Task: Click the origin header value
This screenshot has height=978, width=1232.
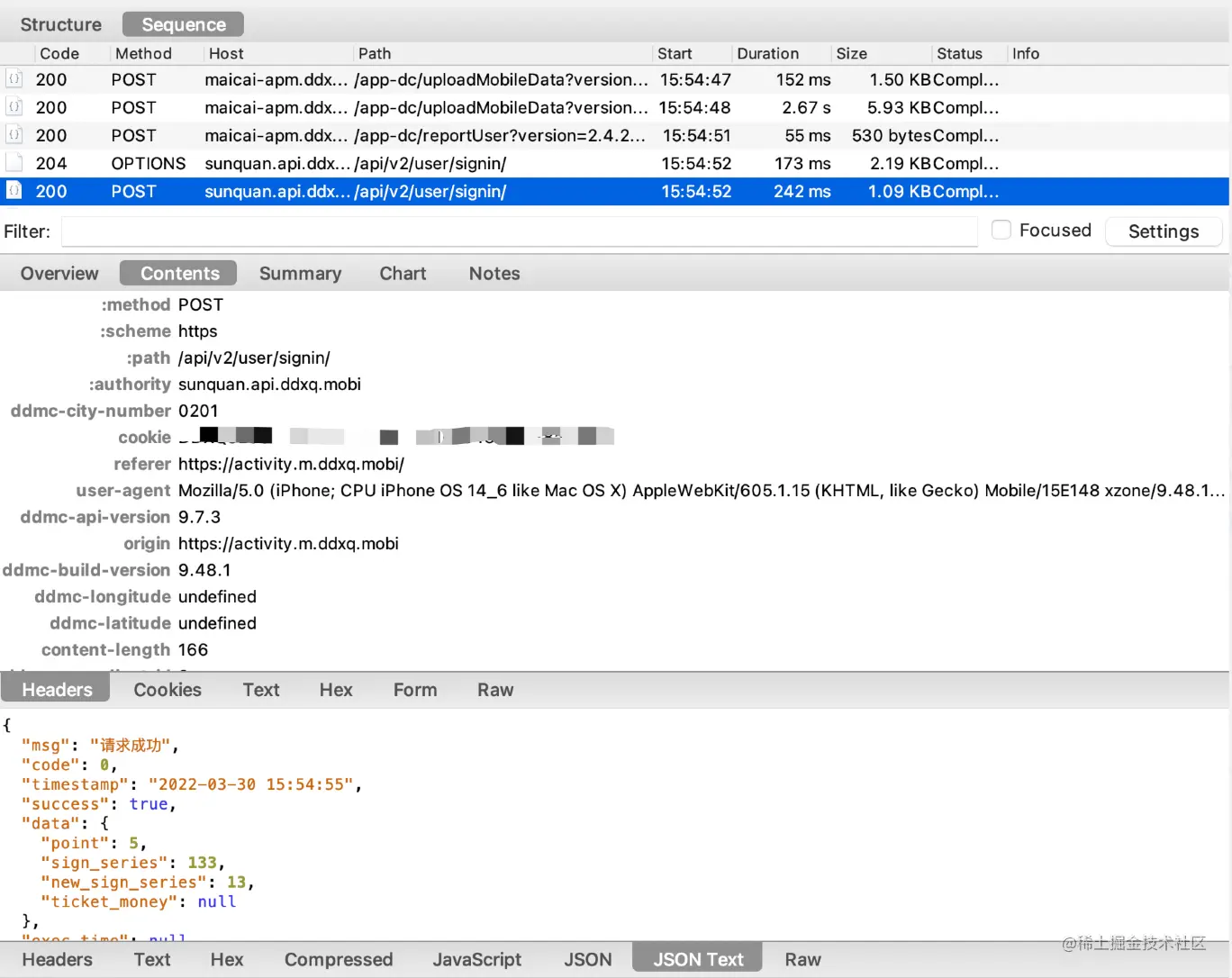Action: point(288,543)
